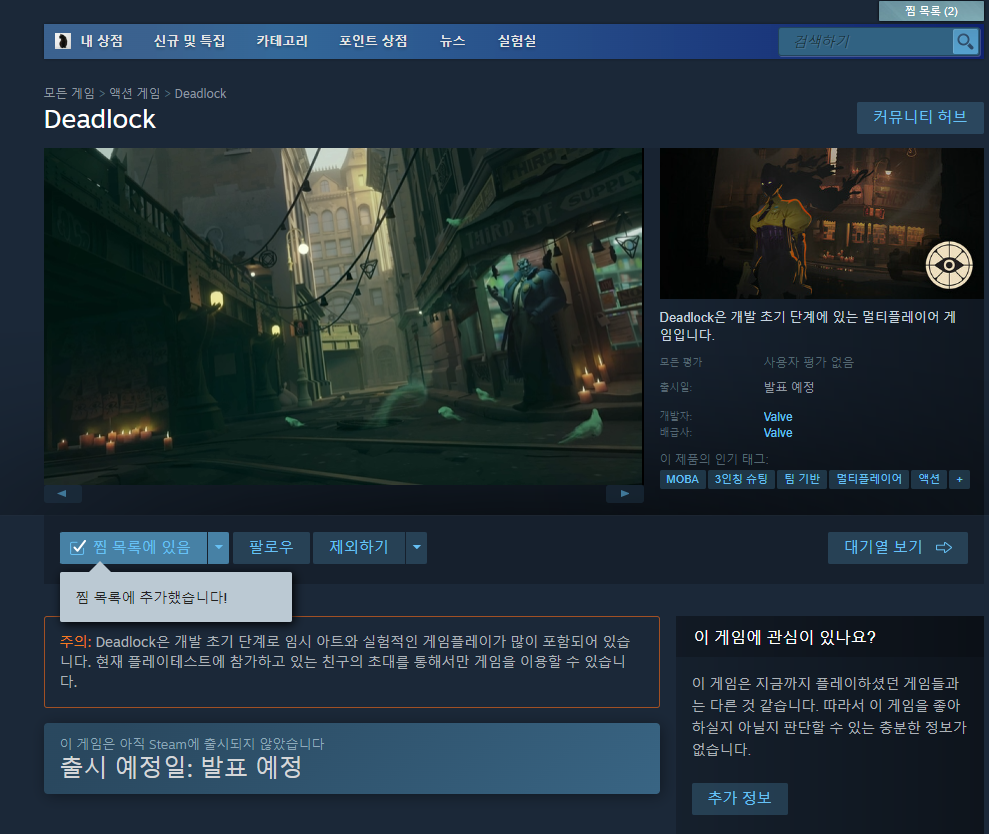
Task: Select the 3인칭 슈팅 tag
Action: pos(740,479)
